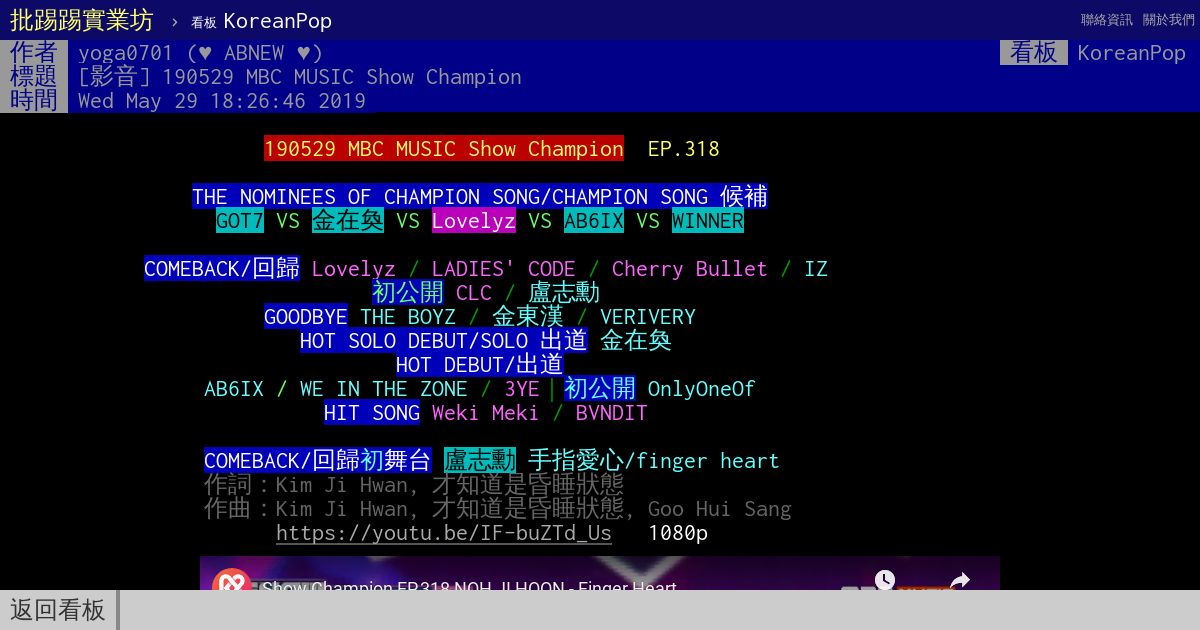Click the nominee WINNER
This screenshot has width=1200, height=630.
(708, 221)
